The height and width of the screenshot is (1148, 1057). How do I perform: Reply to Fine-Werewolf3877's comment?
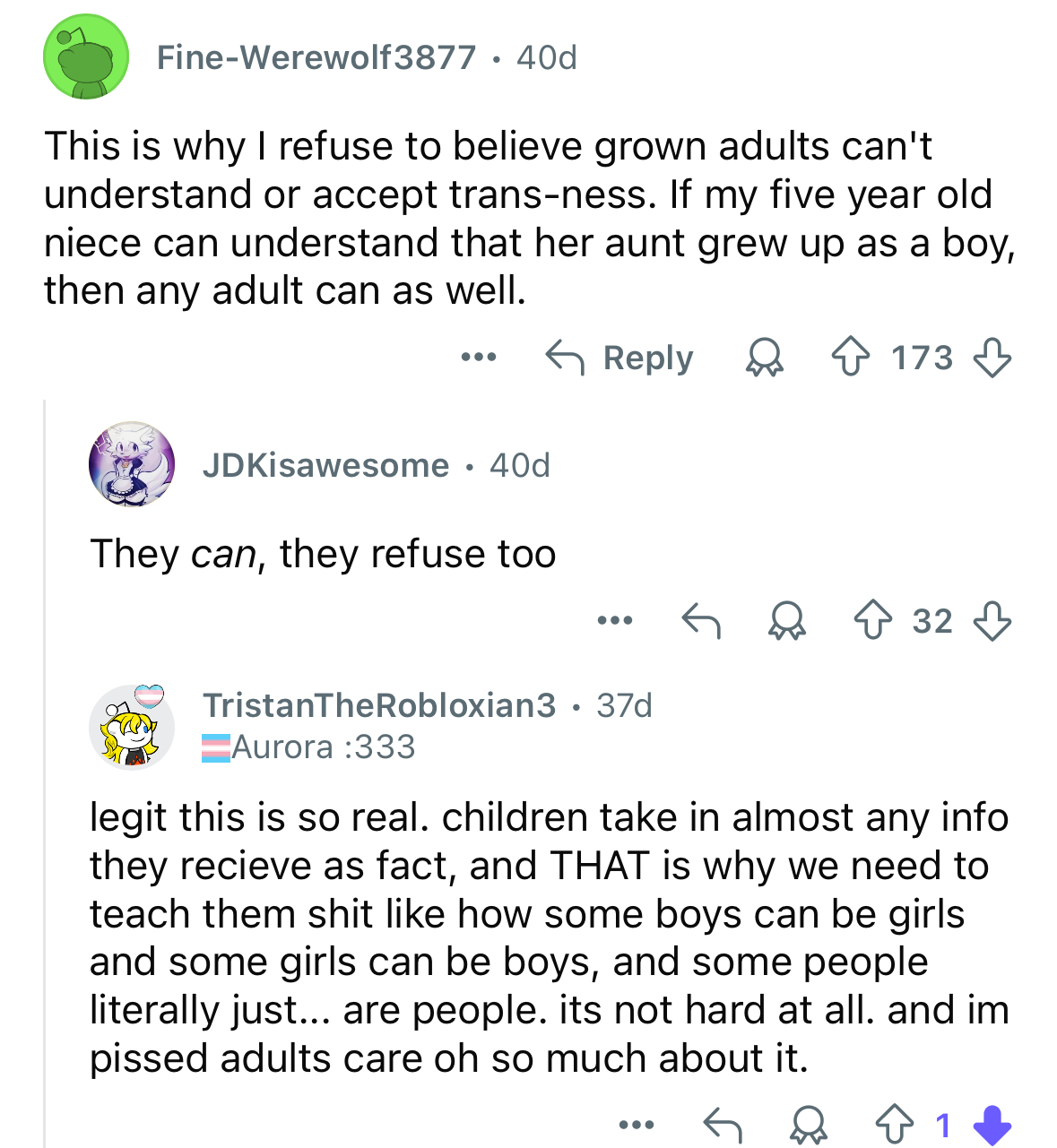pyautogui.click(x=619, y=358)
